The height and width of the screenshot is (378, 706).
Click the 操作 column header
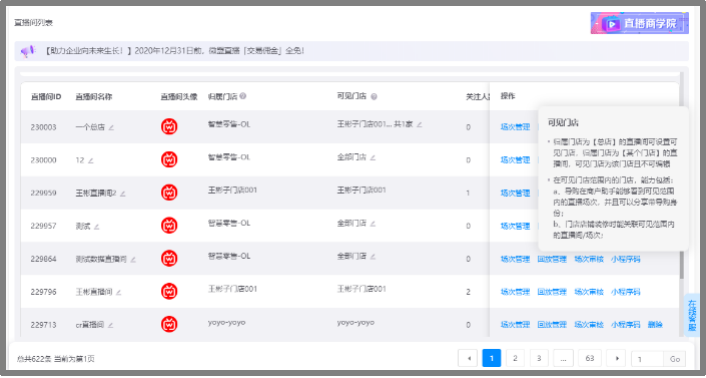coord(508,96)
